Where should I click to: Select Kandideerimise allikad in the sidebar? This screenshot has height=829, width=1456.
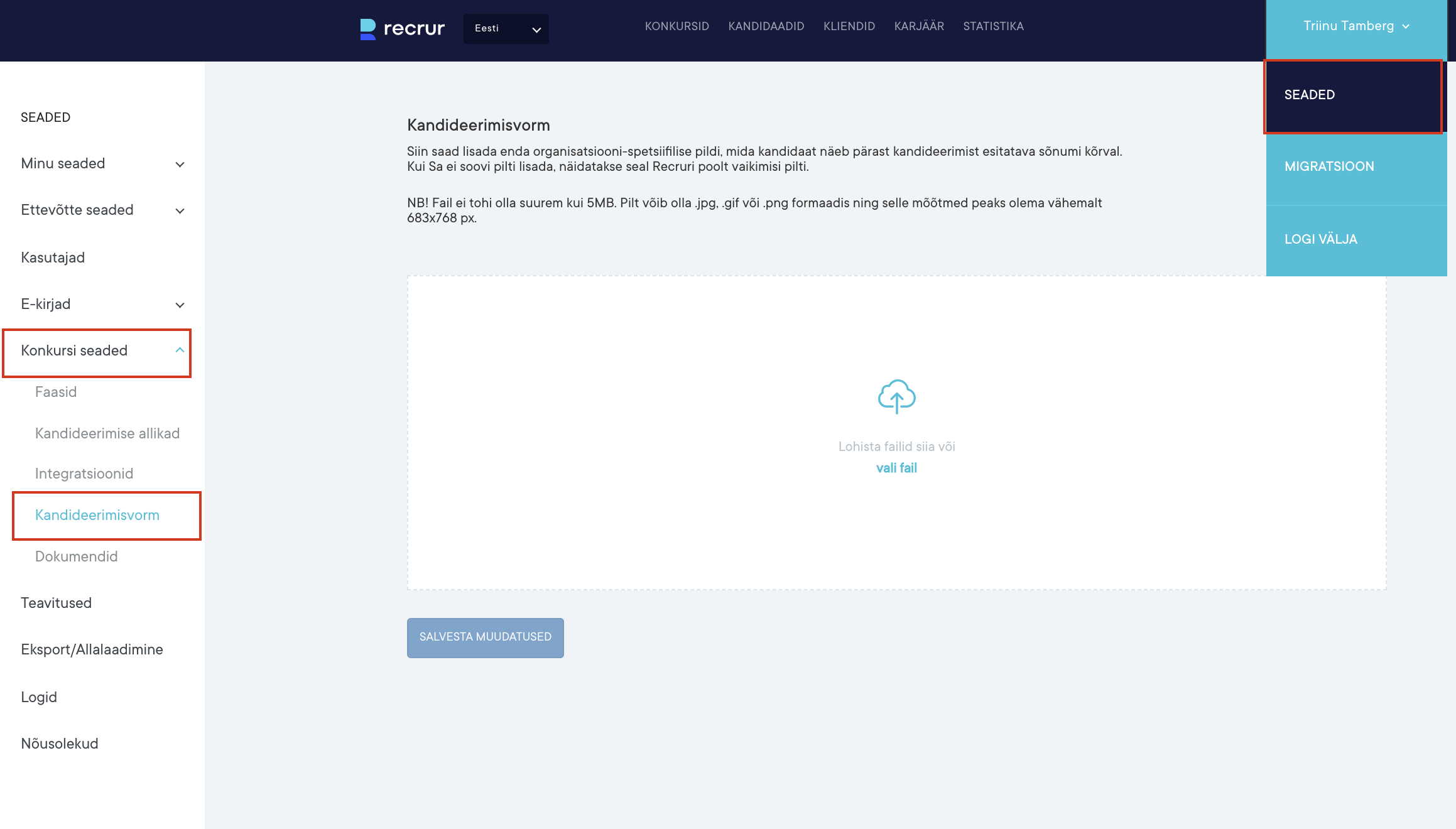(x=107, y=433)
